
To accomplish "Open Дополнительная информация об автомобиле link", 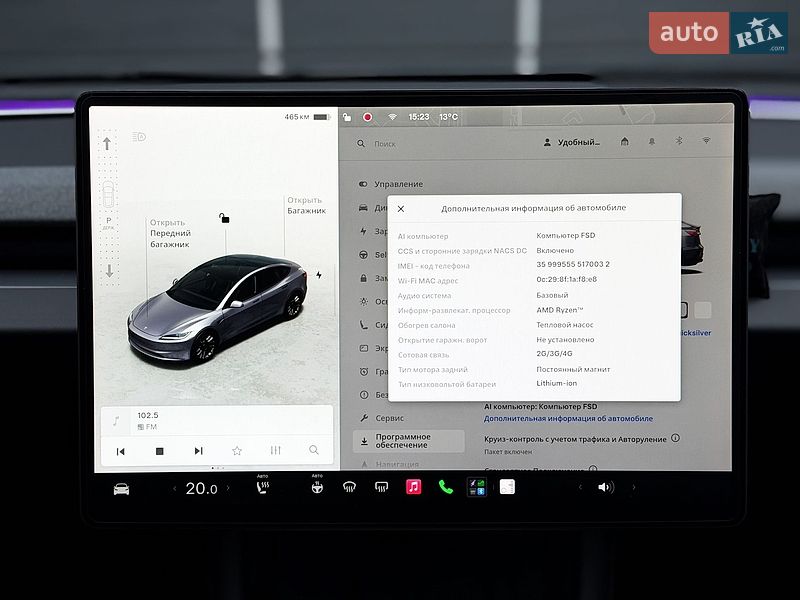I will (x=568, y=418).
